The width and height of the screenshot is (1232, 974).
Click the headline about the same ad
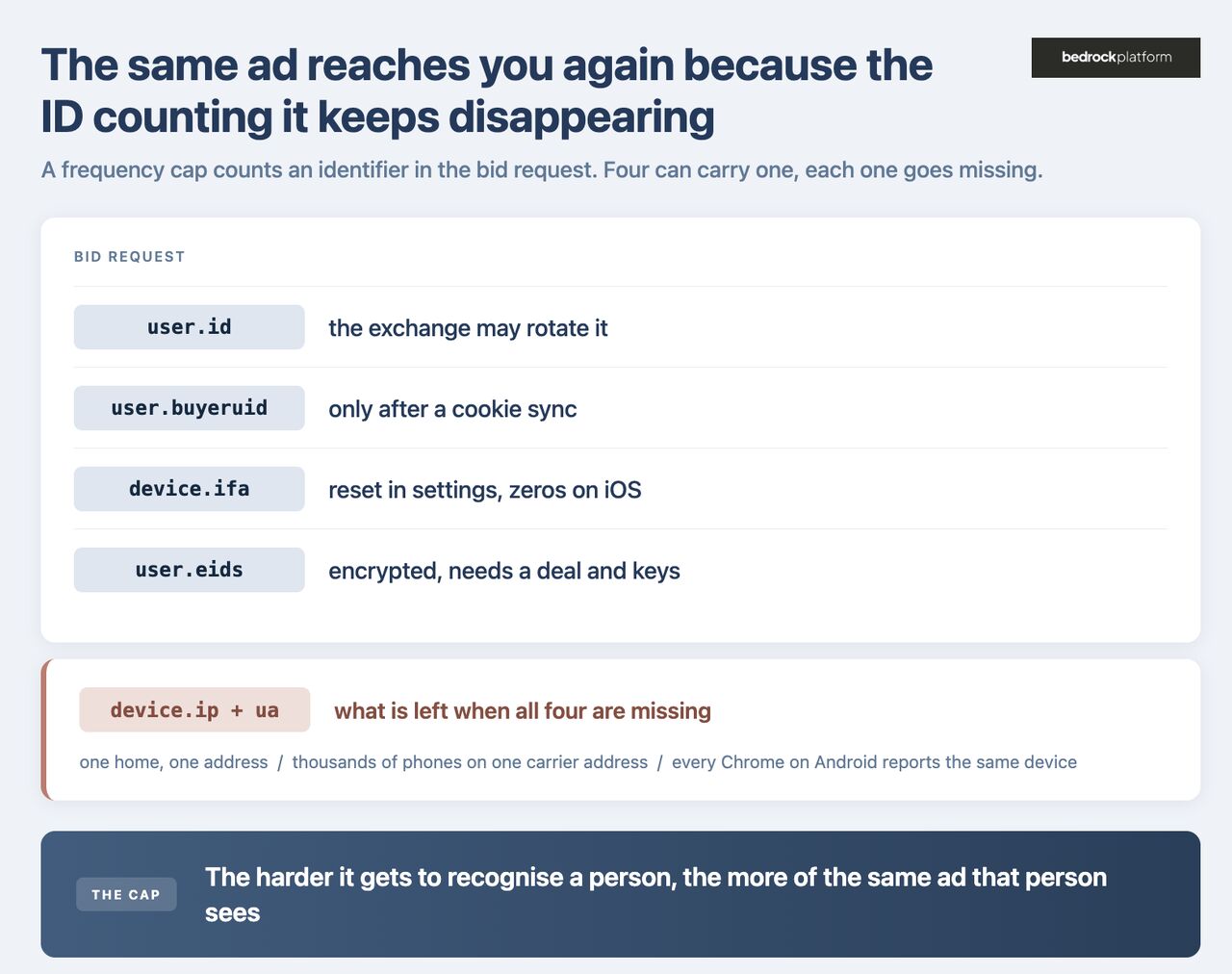[x=486, y=91]
